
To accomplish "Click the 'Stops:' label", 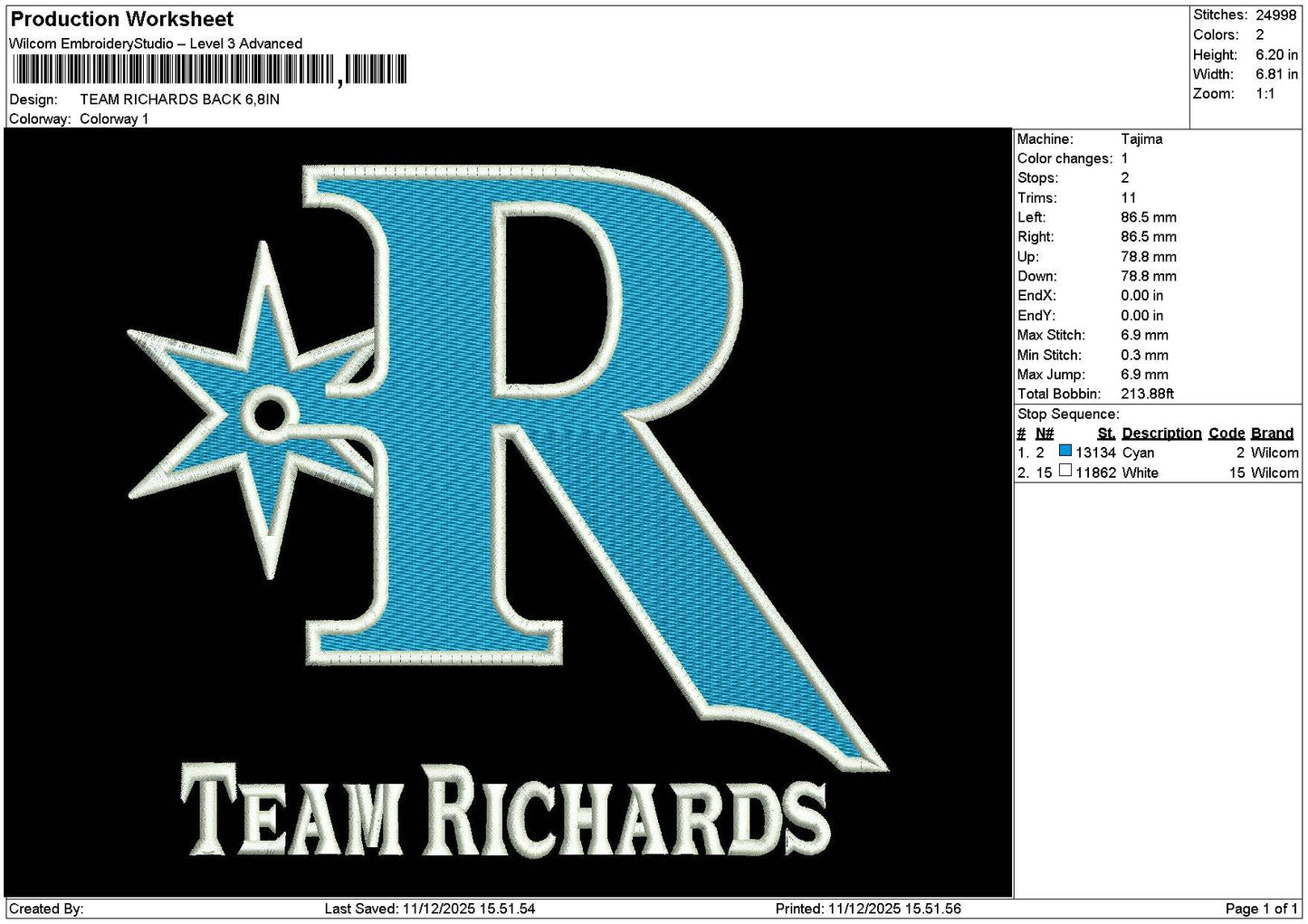I will click(x=1037, y=178).
